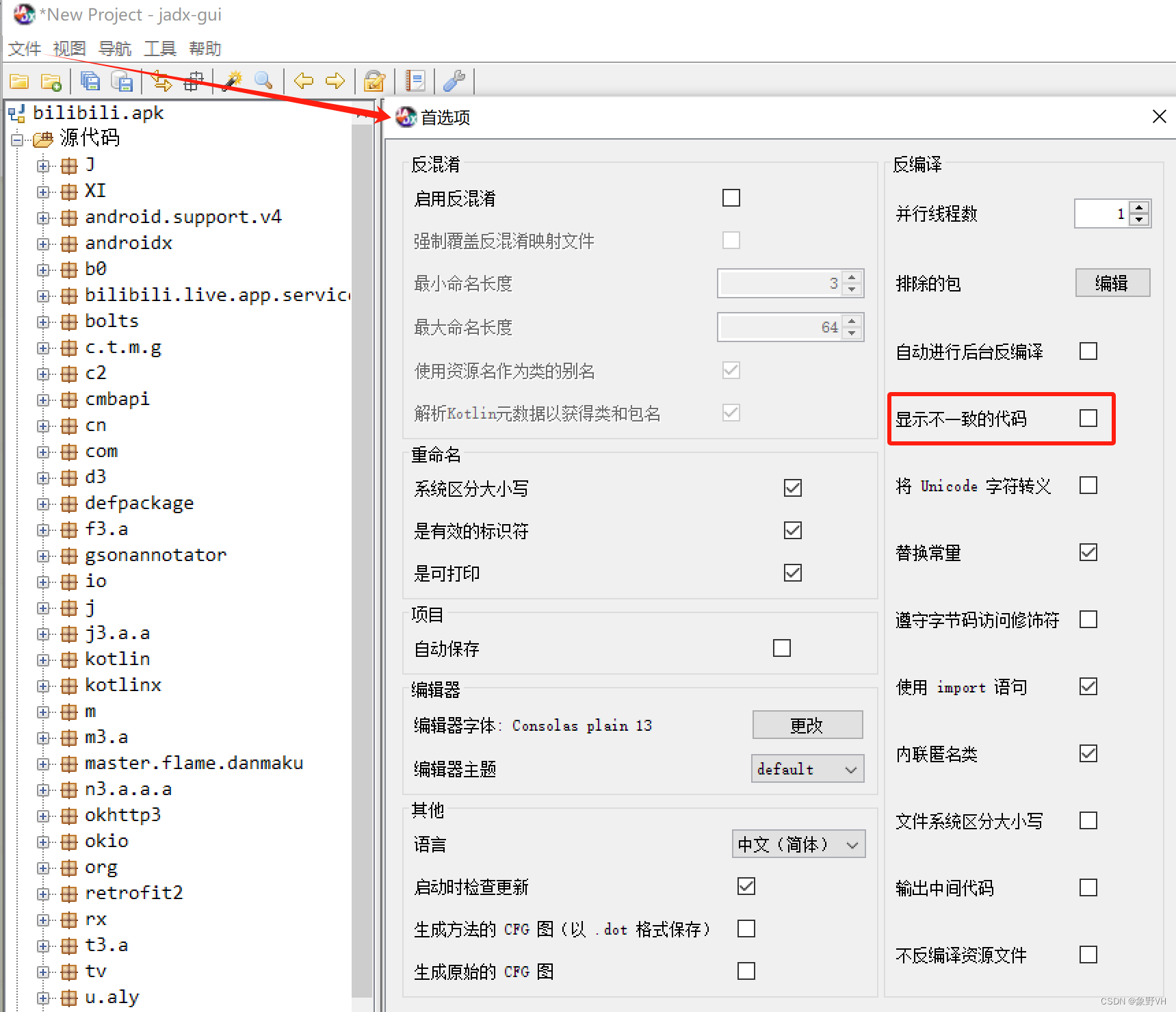Uncheck 系统区分大小写 checkbox

point(793,488)
